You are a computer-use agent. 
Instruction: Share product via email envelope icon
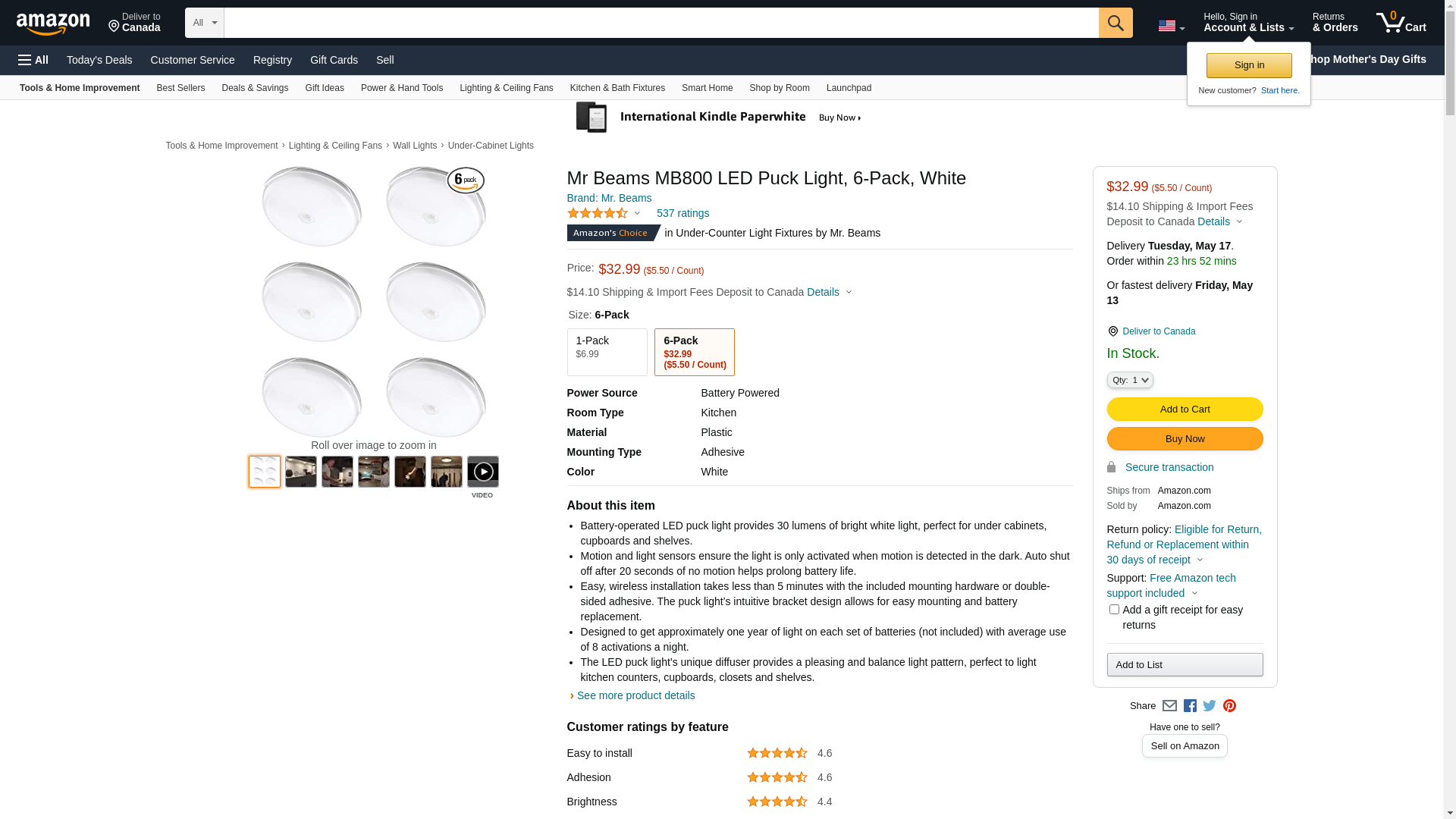(1169, 706)
